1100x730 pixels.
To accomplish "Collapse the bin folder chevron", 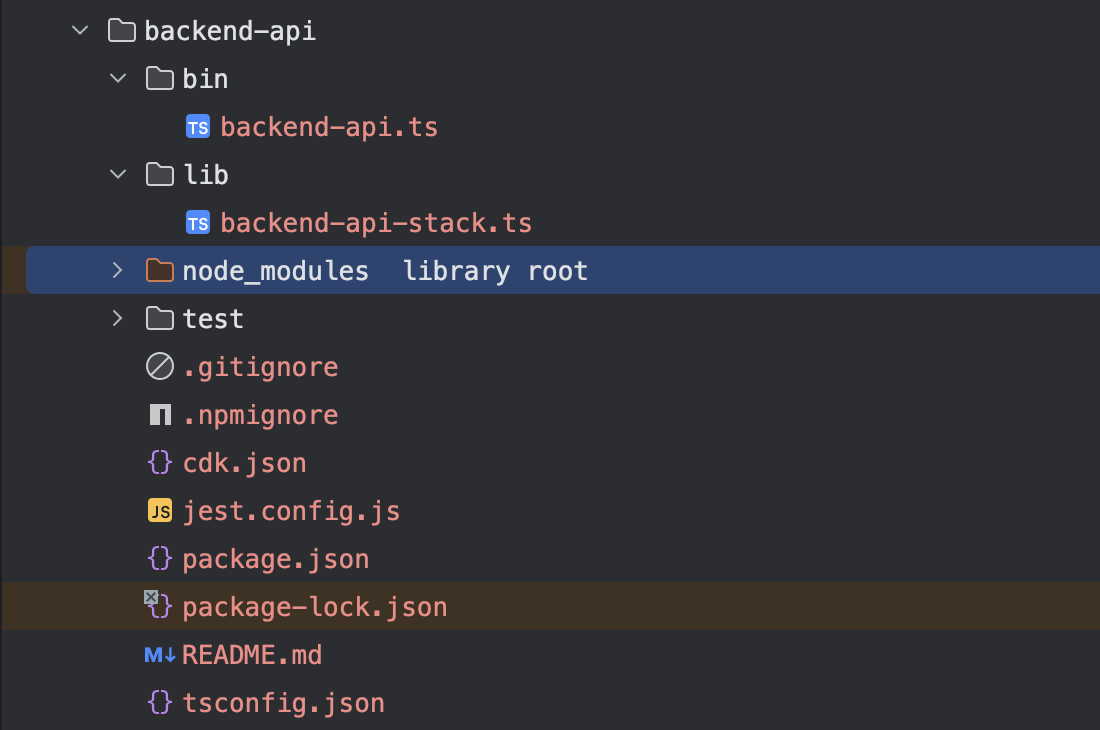I will point(118,79).
